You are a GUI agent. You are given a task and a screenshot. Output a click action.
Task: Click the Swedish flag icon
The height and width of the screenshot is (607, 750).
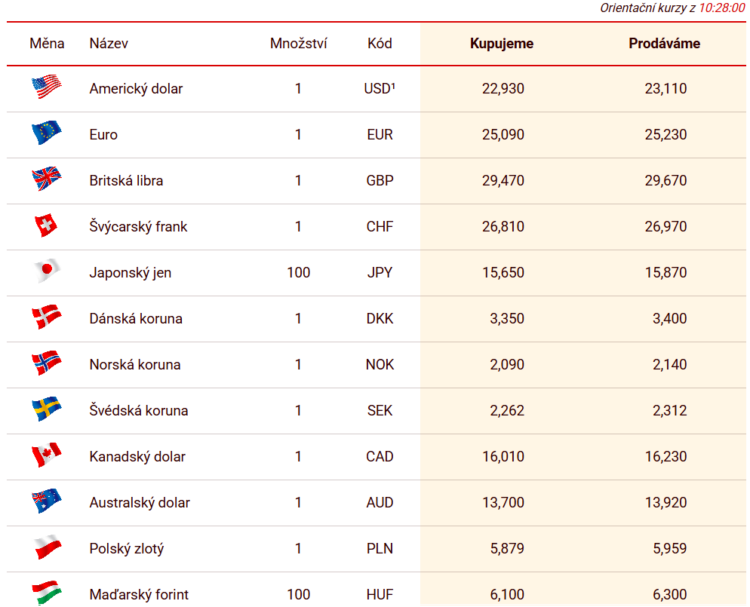click(x=46, y=408)
